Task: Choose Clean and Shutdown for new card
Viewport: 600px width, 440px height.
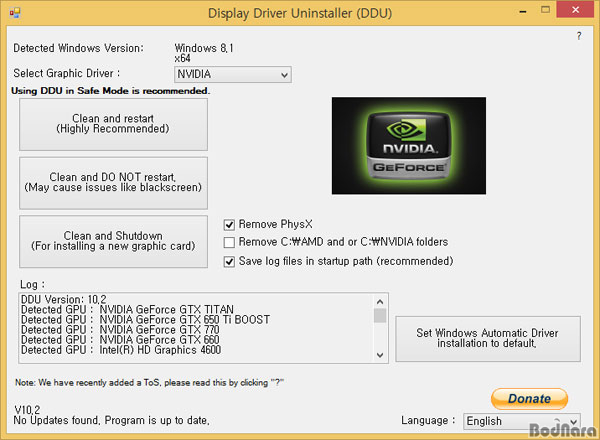Action: pos(113,241)
